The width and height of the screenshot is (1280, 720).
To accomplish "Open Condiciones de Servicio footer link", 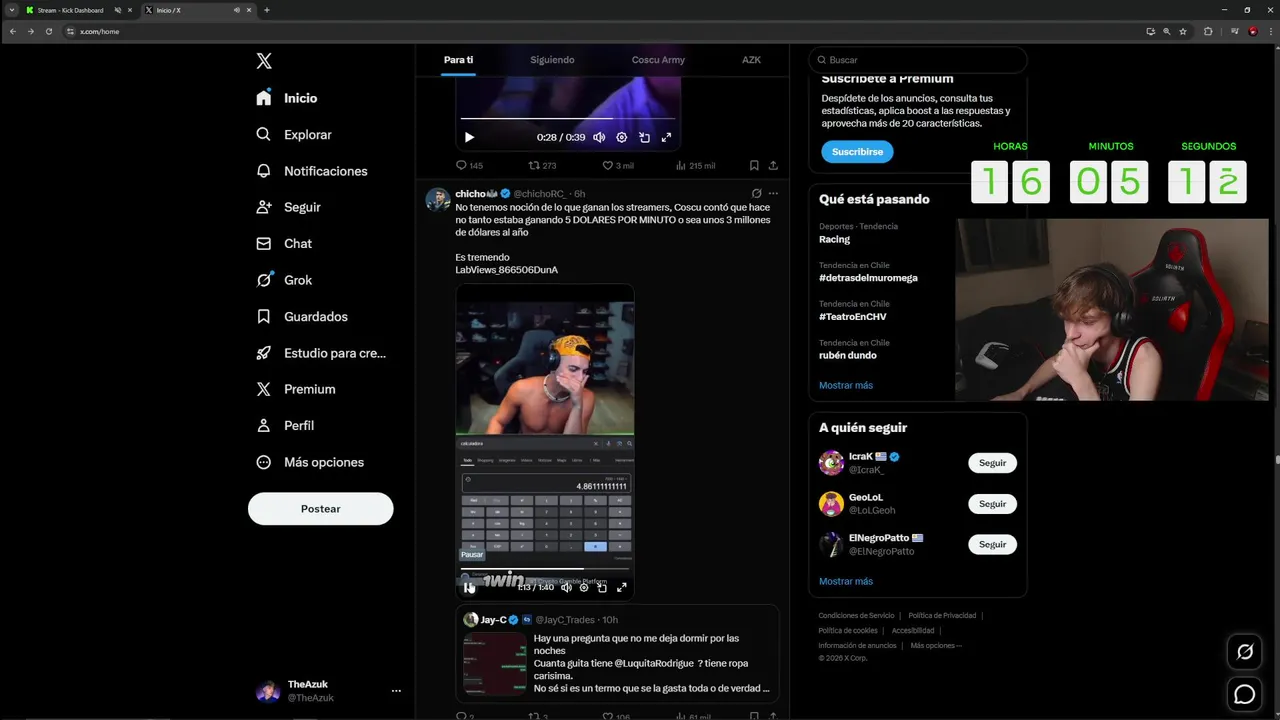I will click(x=856, y=615).
